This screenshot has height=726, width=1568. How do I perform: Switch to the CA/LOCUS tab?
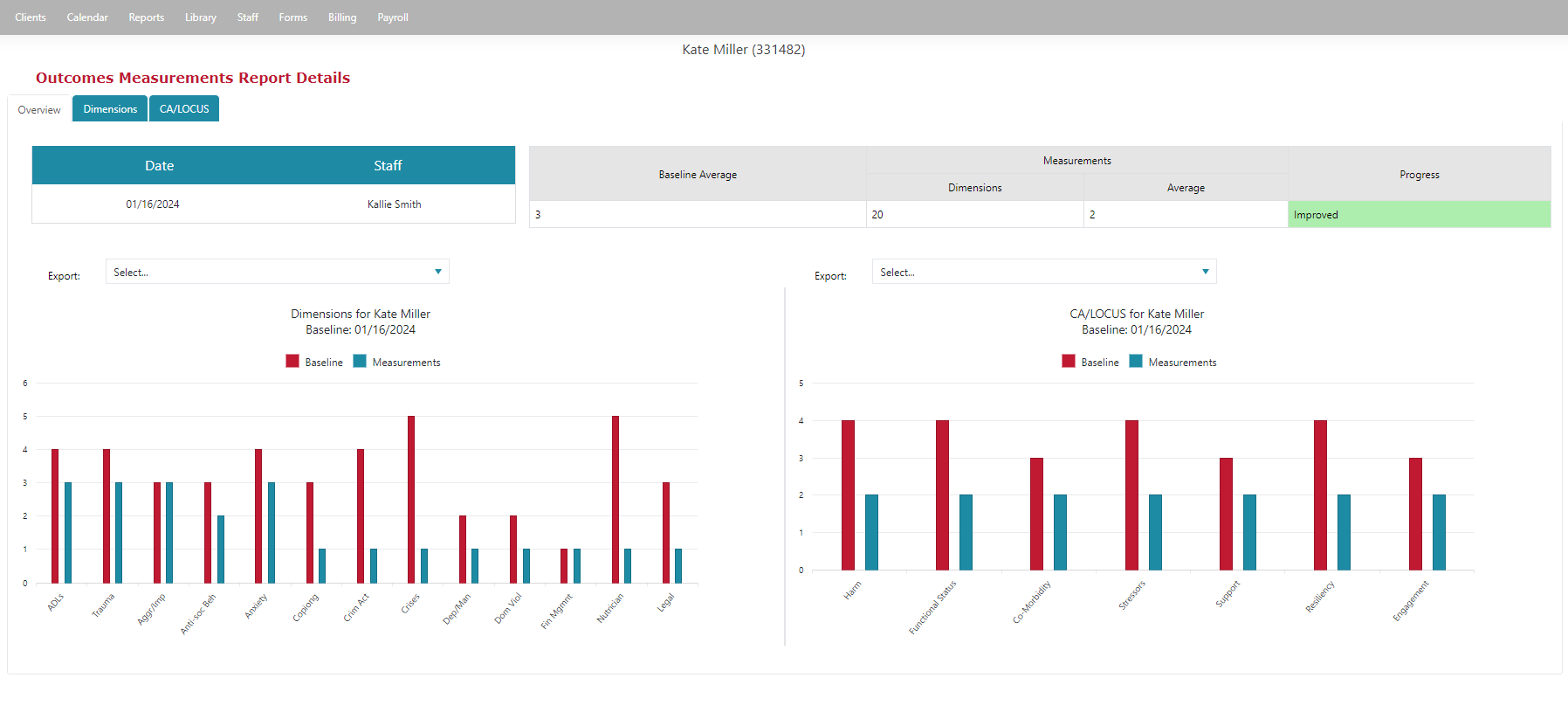(184, 109)
